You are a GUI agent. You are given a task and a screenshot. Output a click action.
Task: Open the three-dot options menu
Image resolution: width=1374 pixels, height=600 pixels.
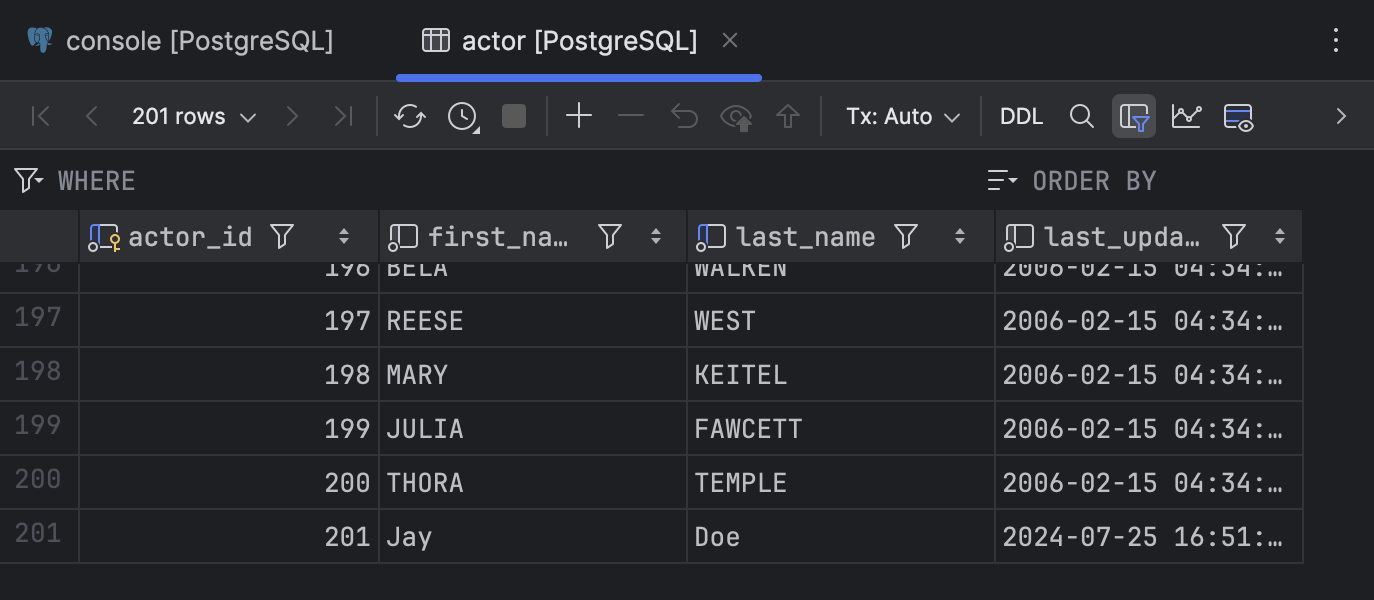click(x=1337, y=40)
